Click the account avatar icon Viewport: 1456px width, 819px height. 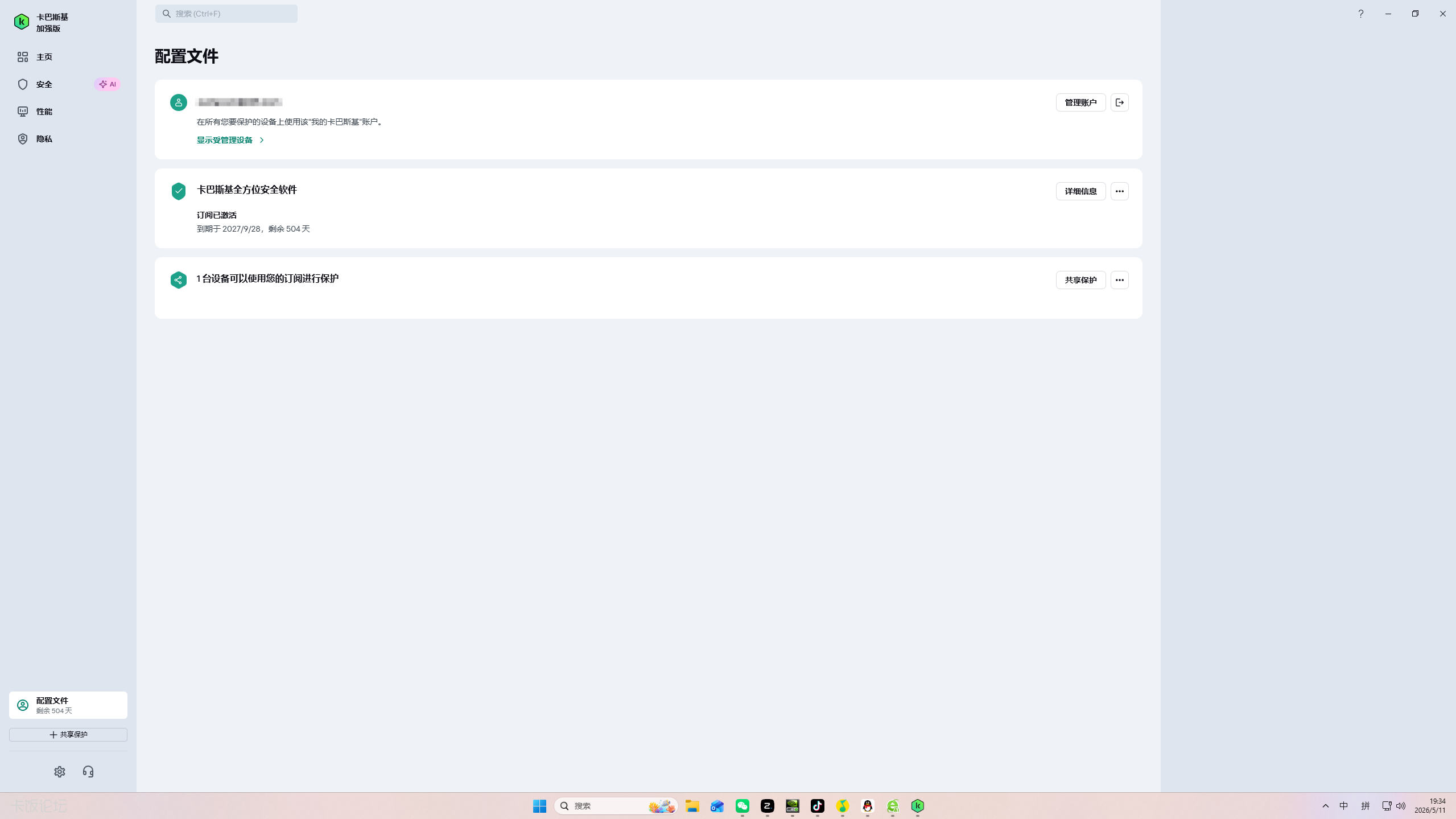pos(179,102)
